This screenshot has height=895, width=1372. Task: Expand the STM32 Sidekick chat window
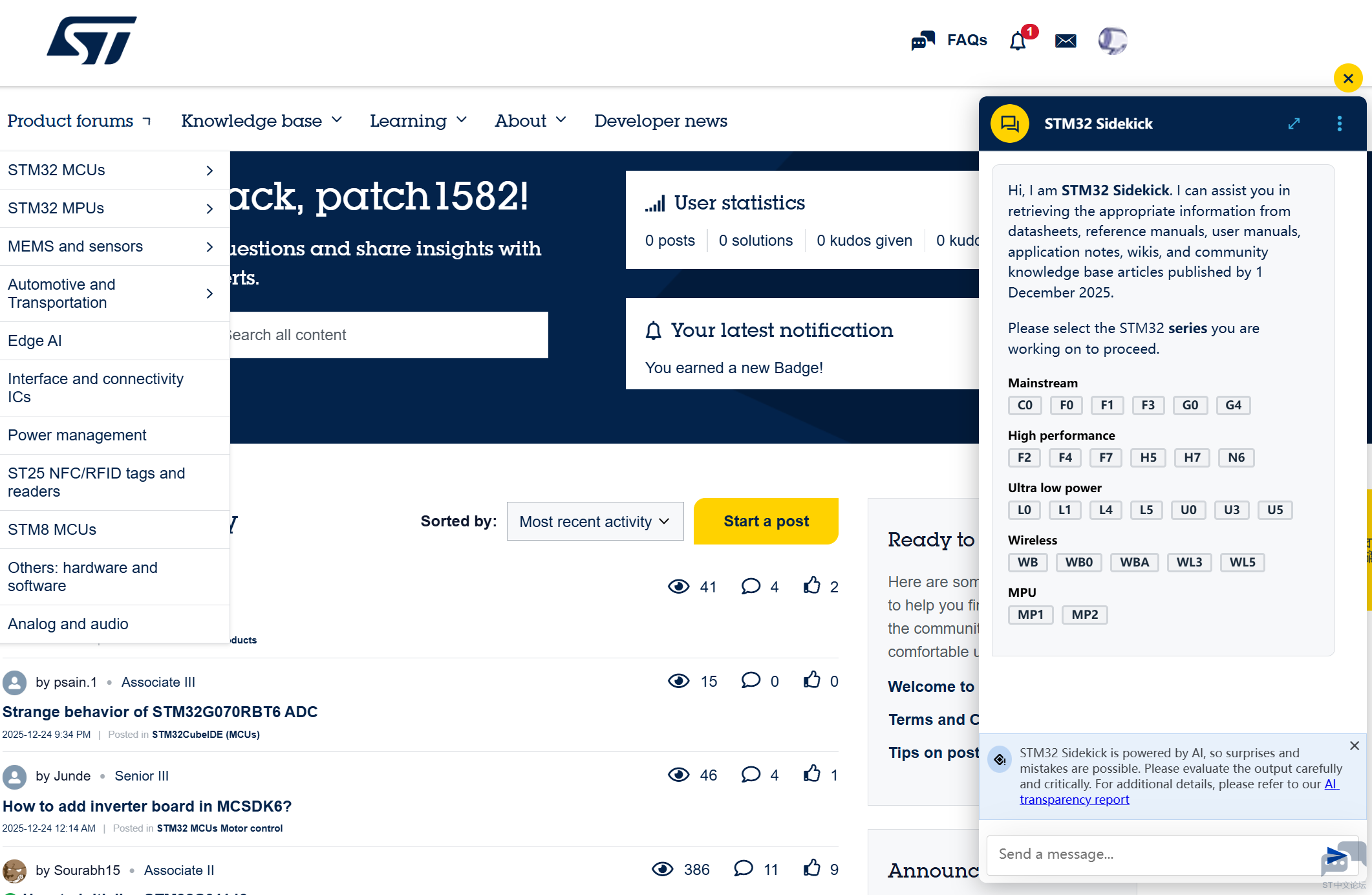pyautogui.click(x=1294, y=124)
